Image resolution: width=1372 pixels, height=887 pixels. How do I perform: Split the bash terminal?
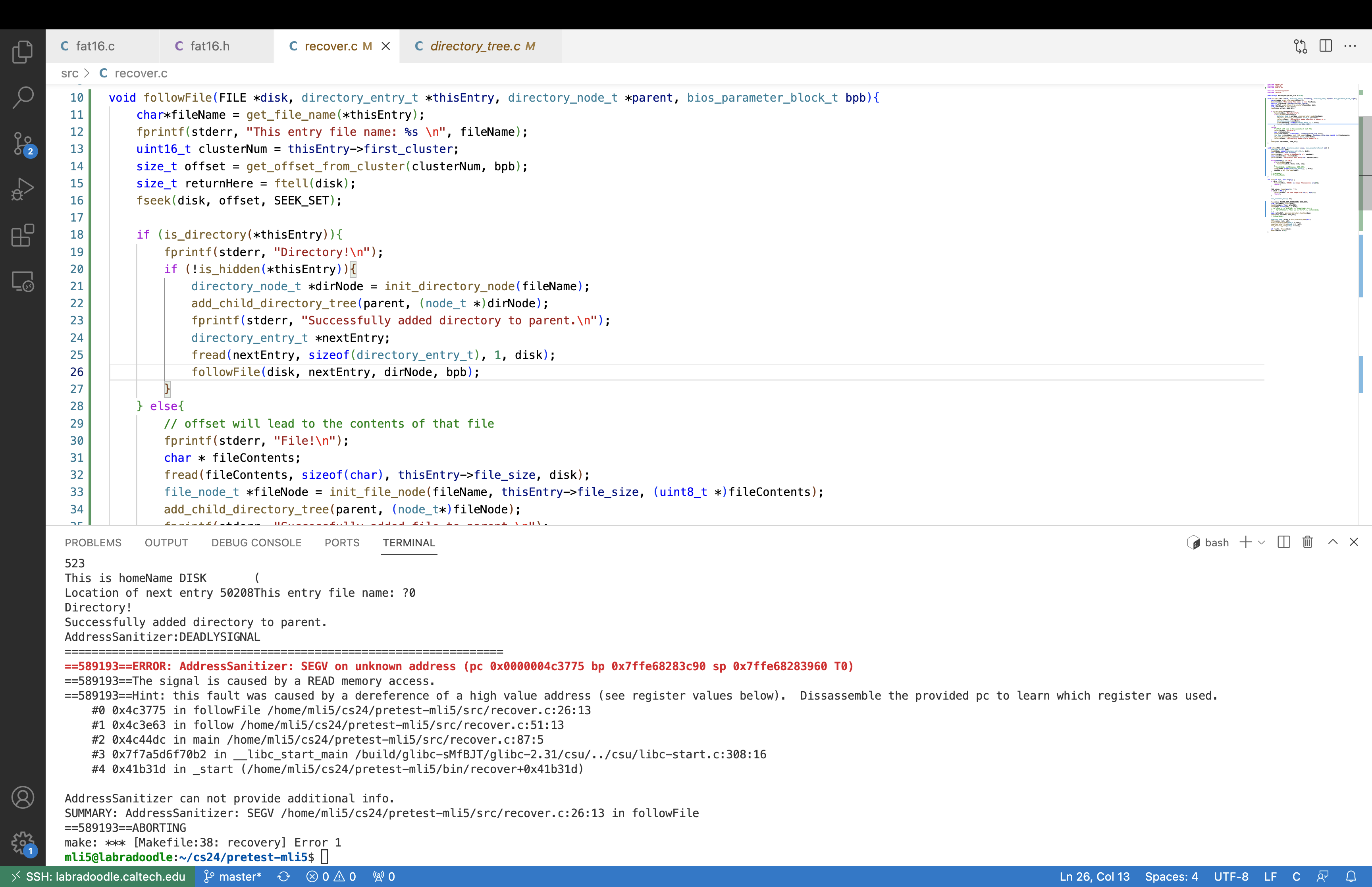click(x=1283, y=542)
